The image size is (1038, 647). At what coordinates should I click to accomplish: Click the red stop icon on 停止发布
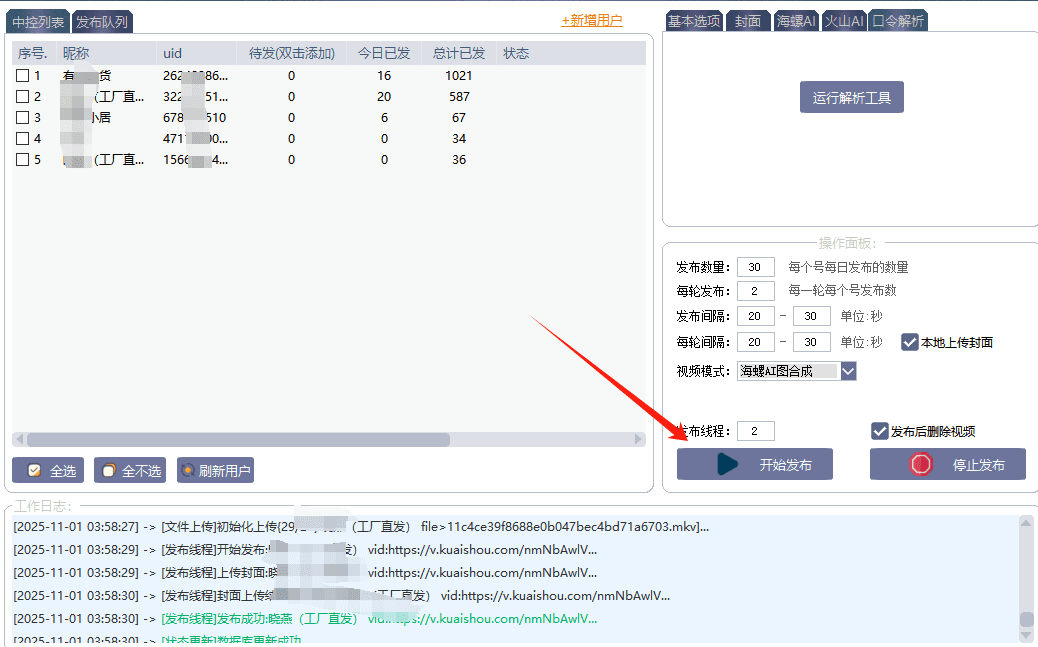[x=921, y=465]
